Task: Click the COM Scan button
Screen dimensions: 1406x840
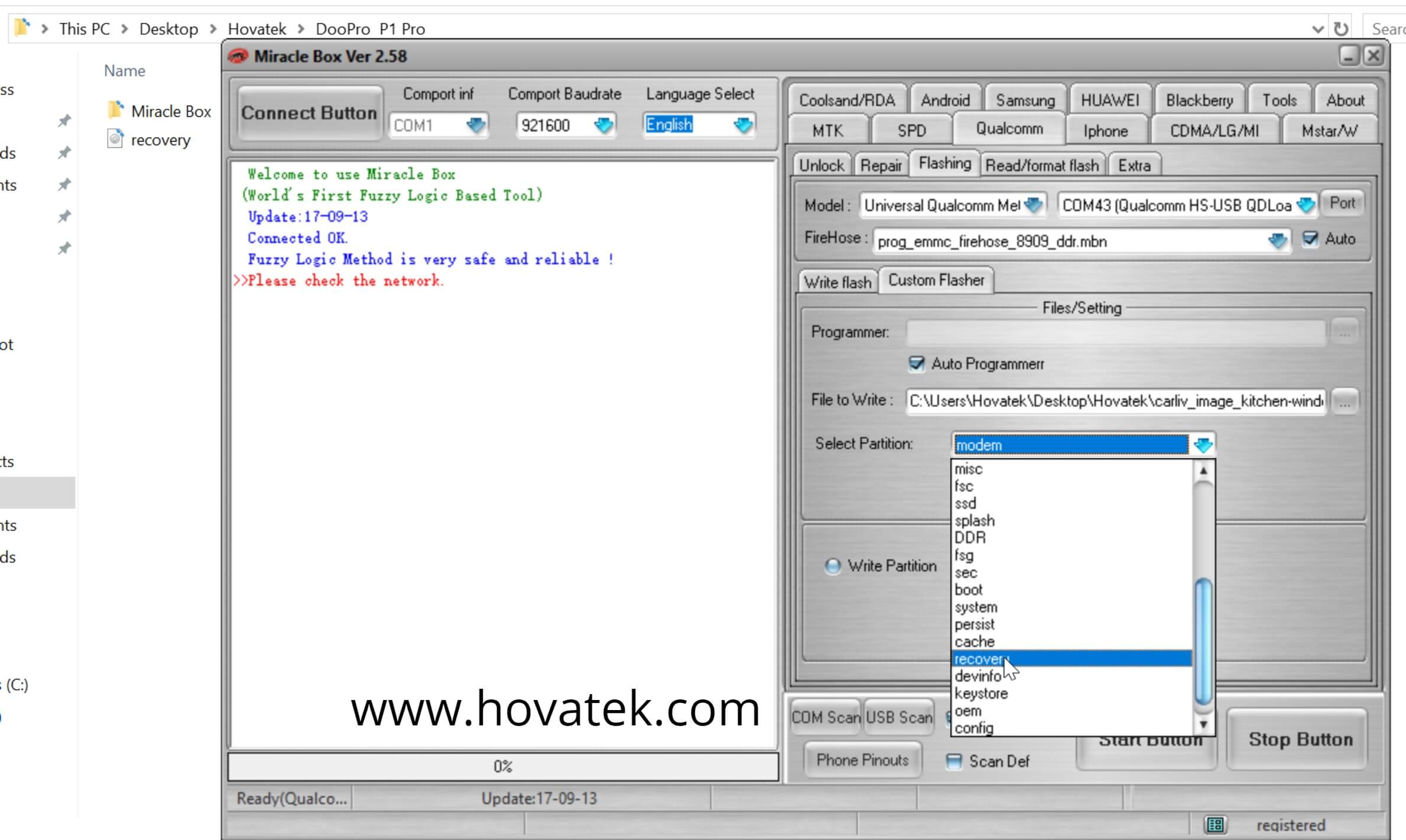Action: 826,717
